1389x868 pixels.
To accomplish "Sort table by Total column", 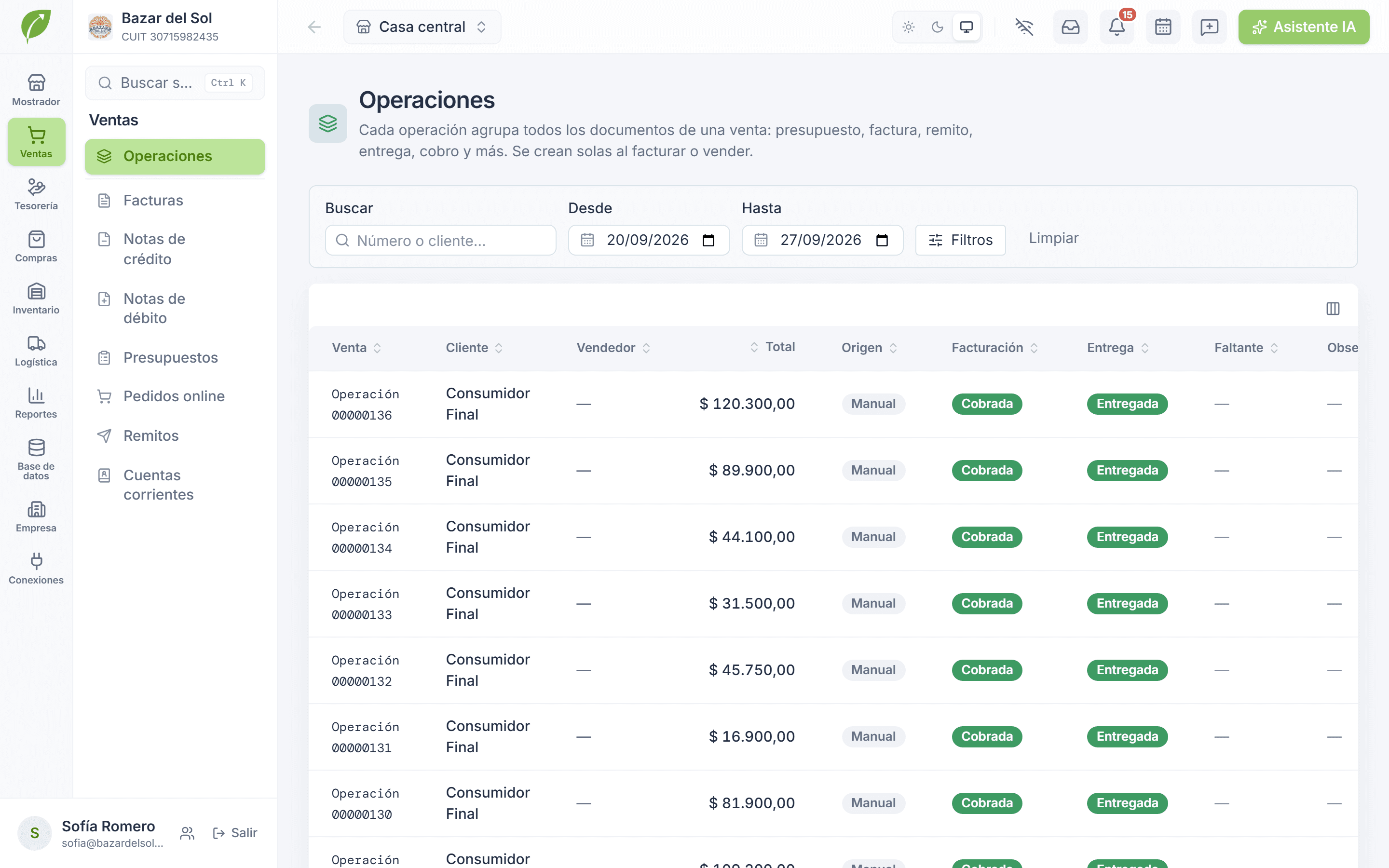I will (772, 347).
